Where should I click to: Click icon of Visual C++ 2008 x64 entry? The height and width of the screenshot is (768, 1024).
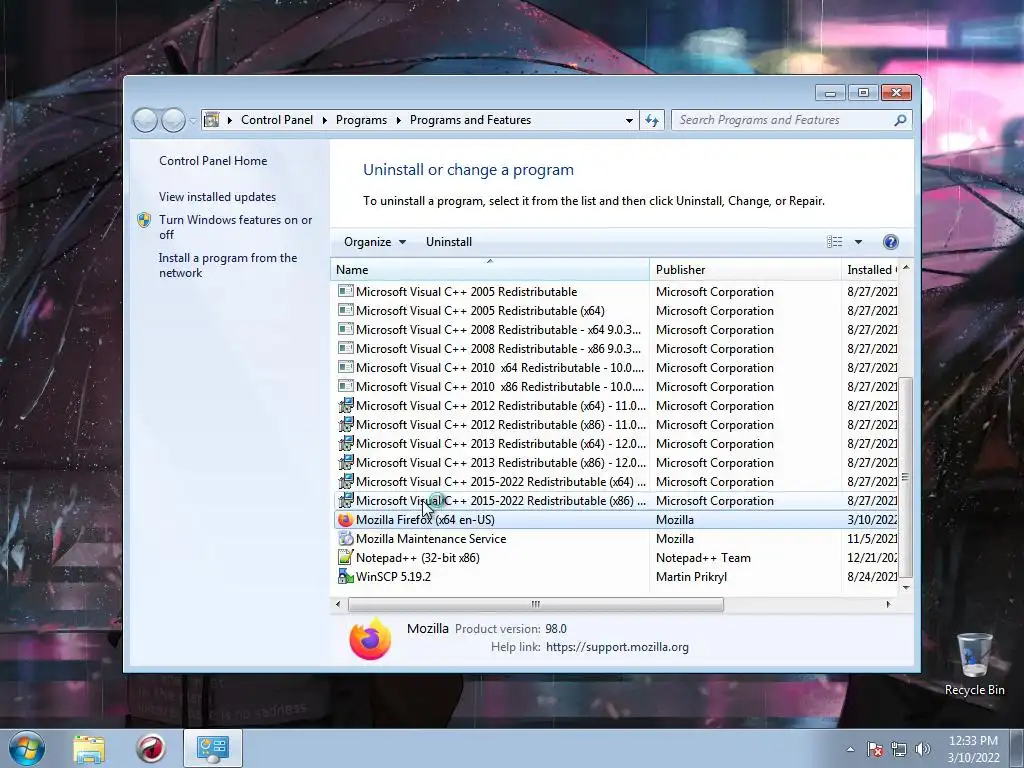point(345,329)
